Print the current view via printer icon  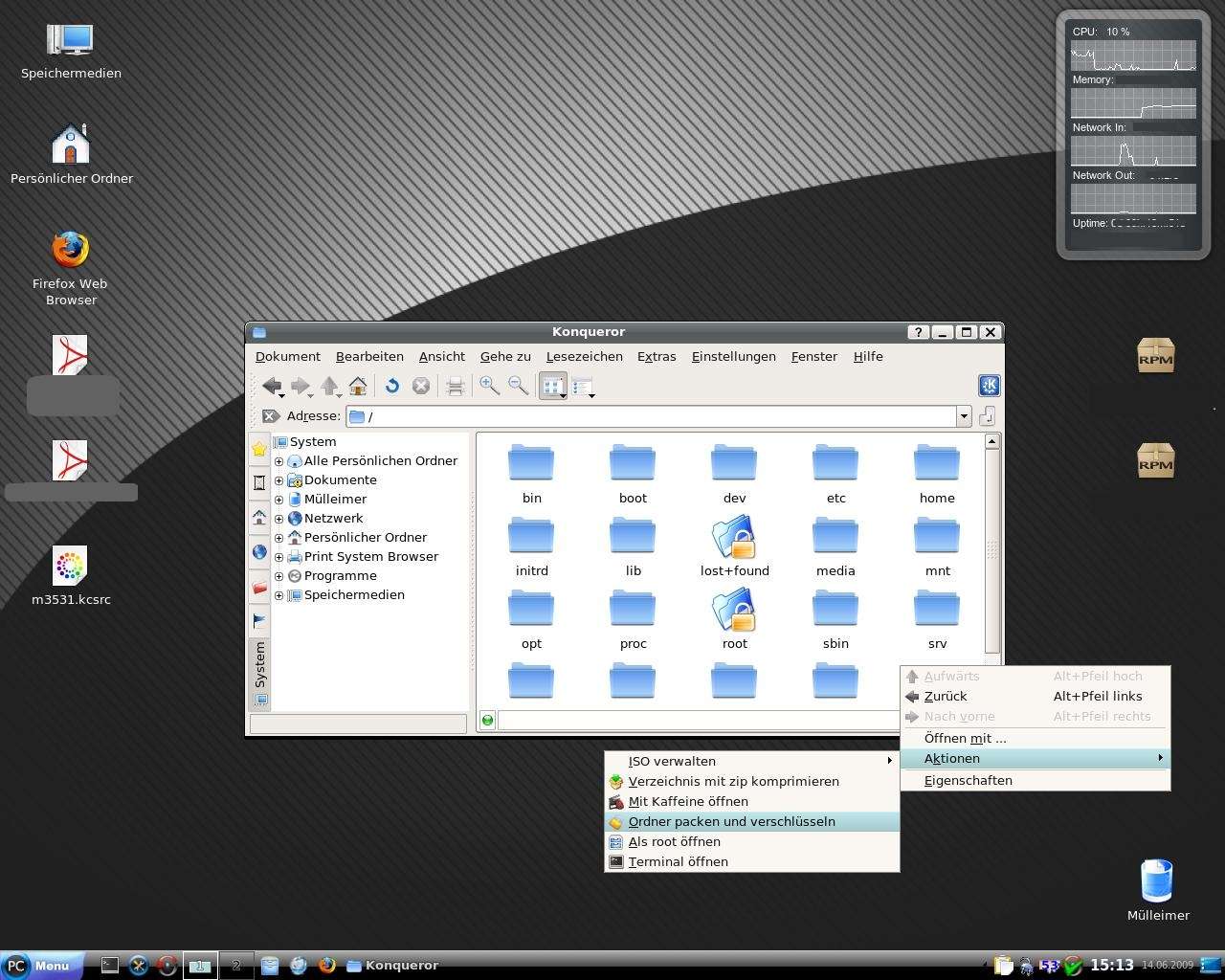(456, 386)
